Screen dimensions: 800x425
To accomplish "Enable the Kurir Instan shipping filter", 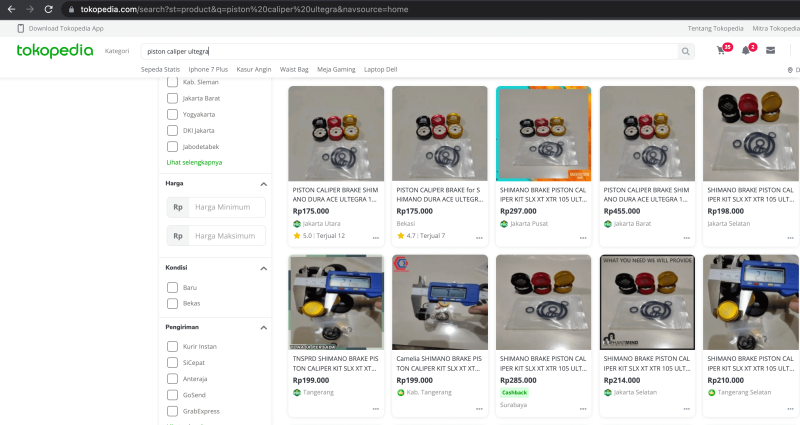I will (172, 346).
